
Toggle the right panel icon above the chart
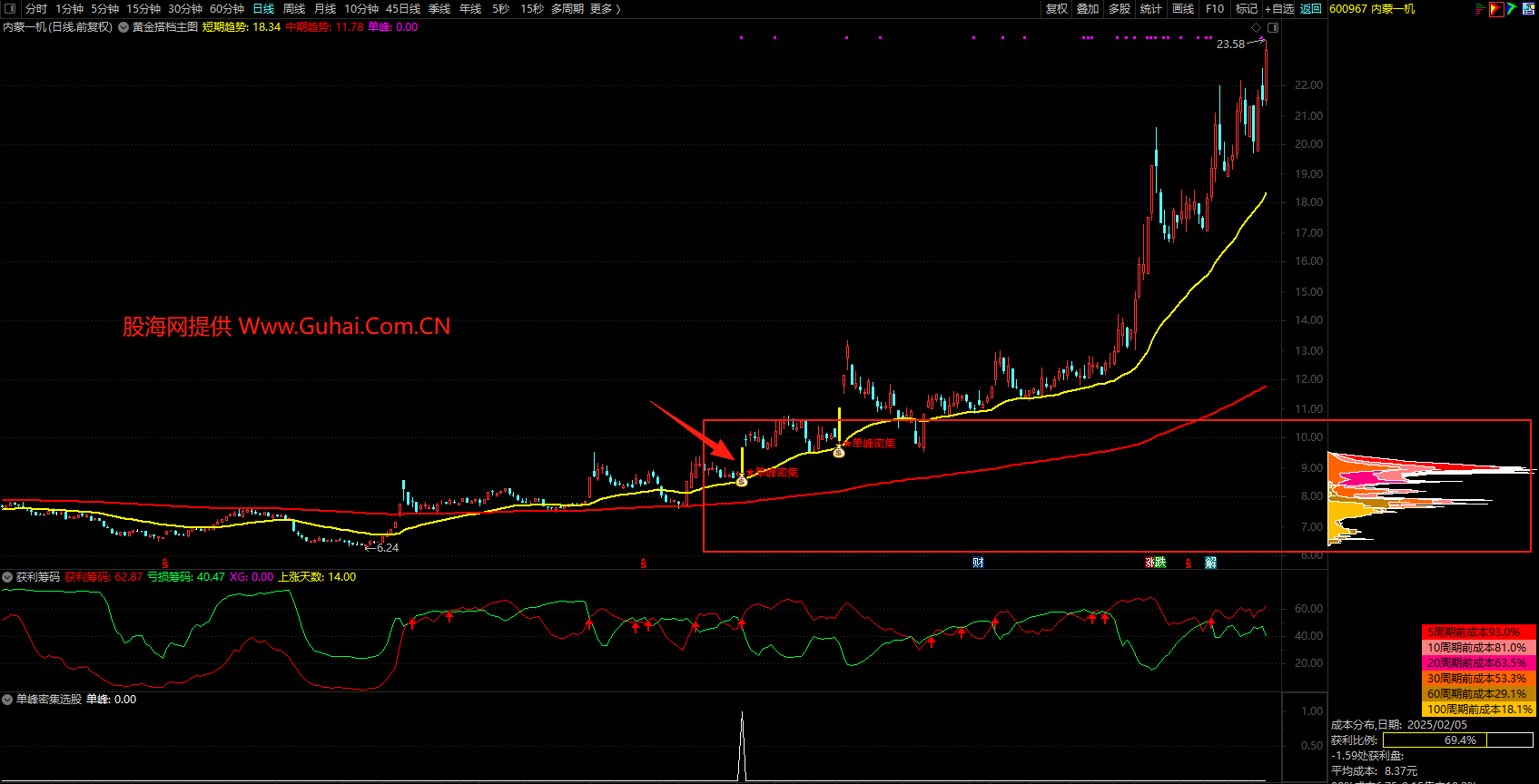click(1273, 27)
